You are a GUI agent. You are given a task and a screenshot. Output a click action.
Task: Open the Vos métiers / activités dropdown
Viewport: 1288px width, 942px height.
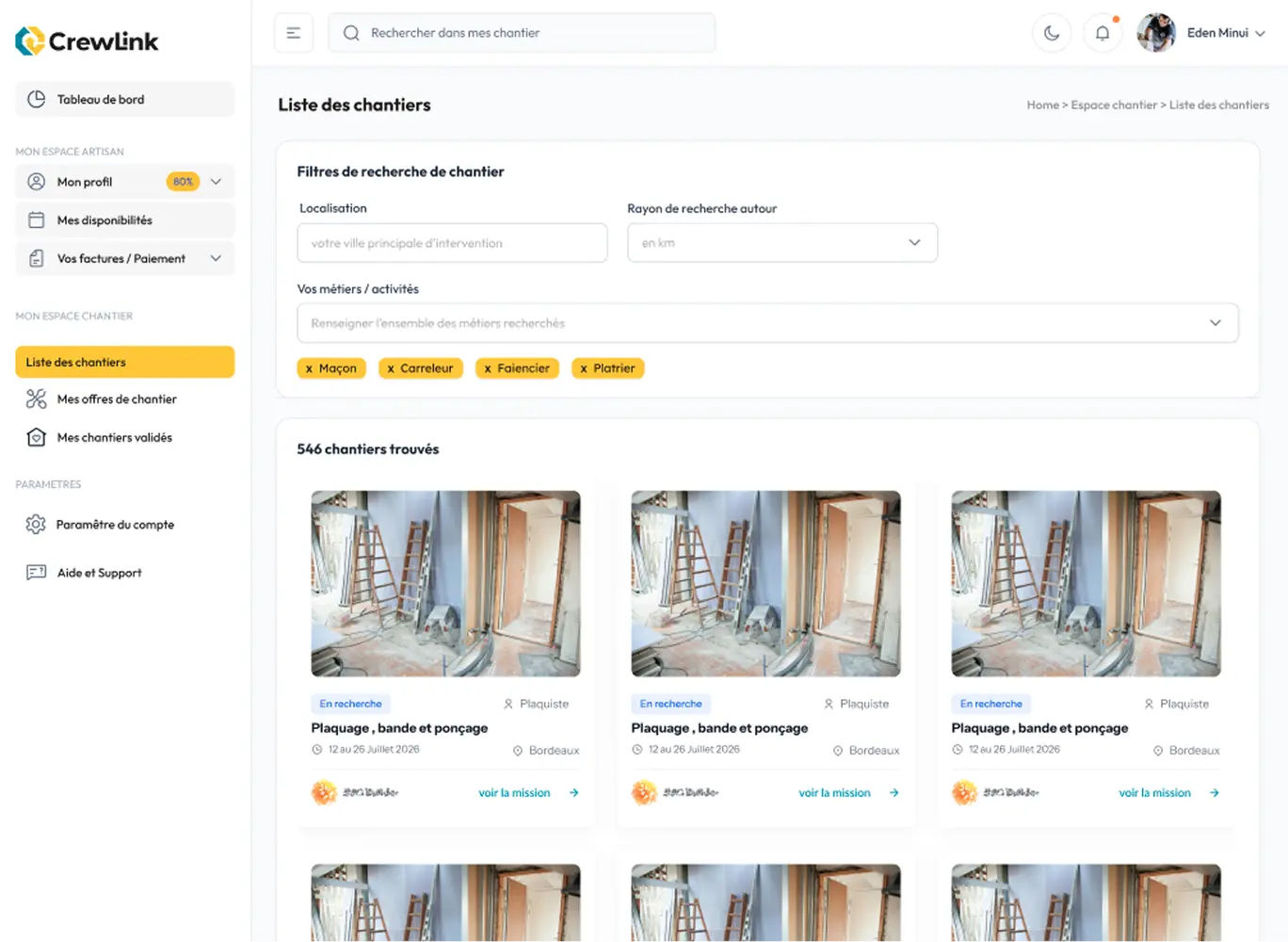coord(767,323)
